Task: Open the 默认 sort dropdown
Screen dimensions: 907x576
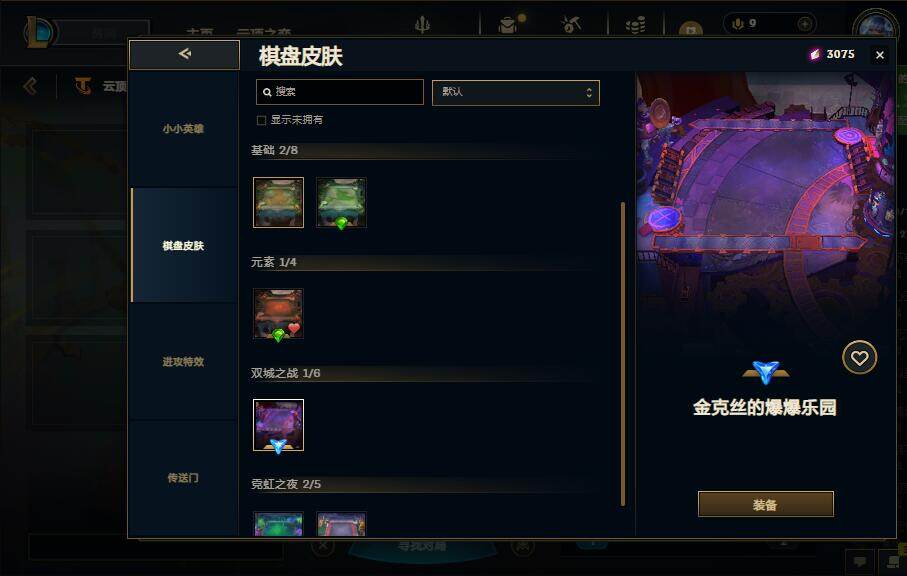Action: (x=515, y=93)
